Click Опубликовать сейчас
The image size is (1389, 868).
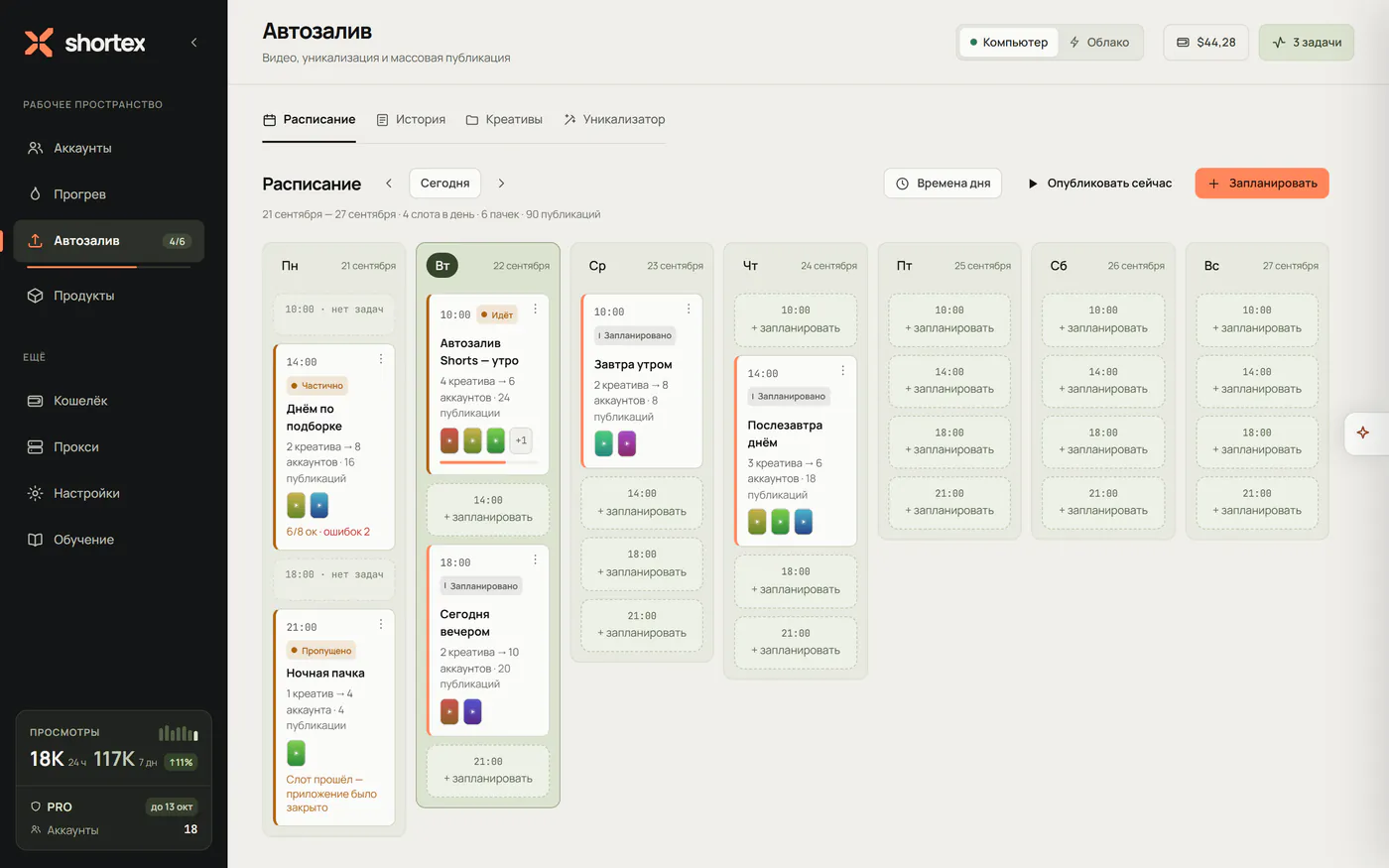[x=1098, y=184]
